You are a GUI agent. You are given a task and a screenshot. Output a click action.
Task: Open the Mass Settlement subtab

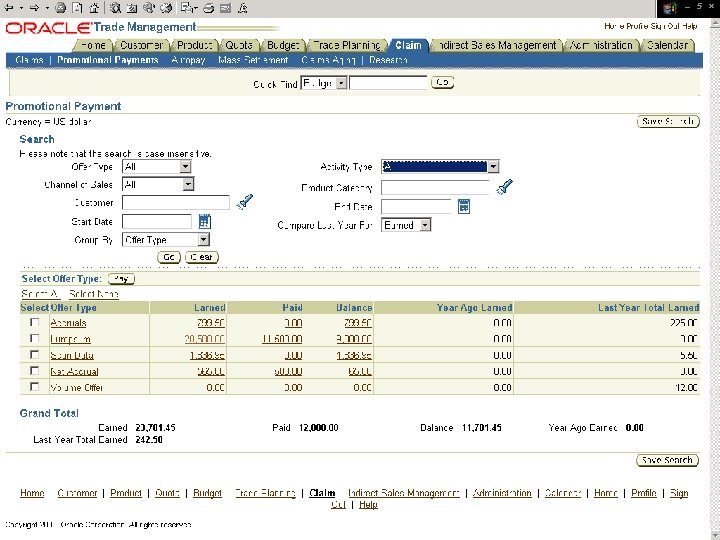tap(253, 60)
